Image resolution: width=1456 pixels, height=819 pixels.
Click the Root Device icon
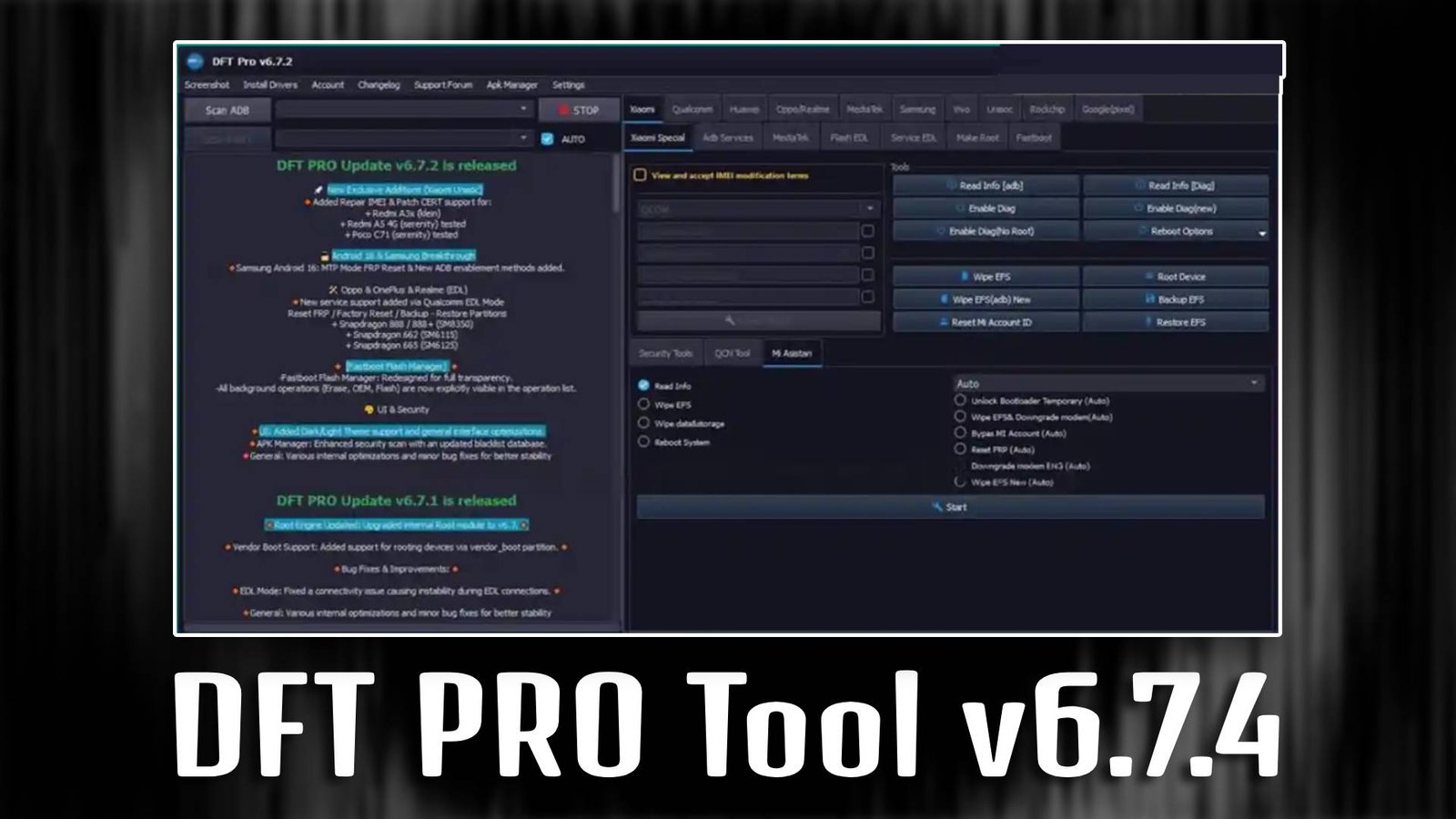(x=1148, y=276)
